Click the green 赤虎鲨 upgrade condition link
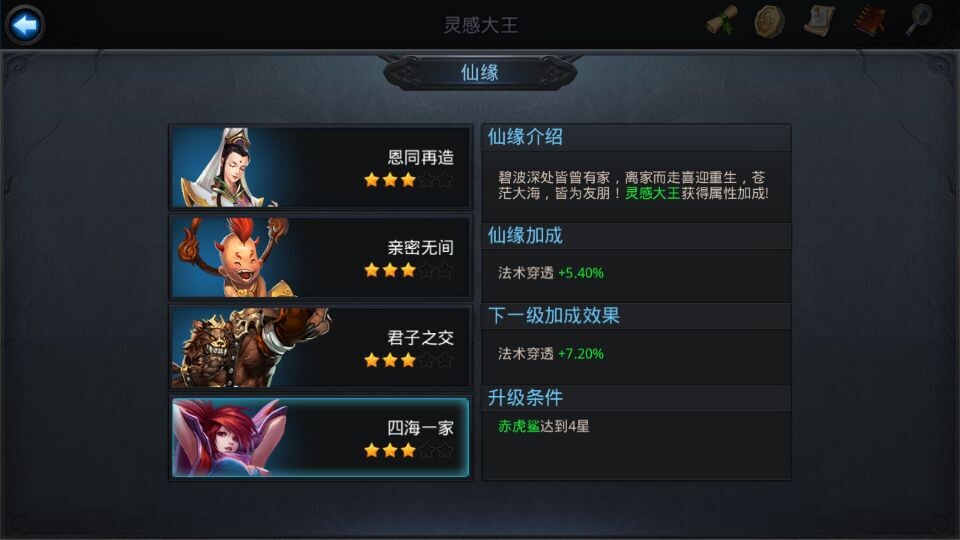The image size is (960, 540). point(519,426)
